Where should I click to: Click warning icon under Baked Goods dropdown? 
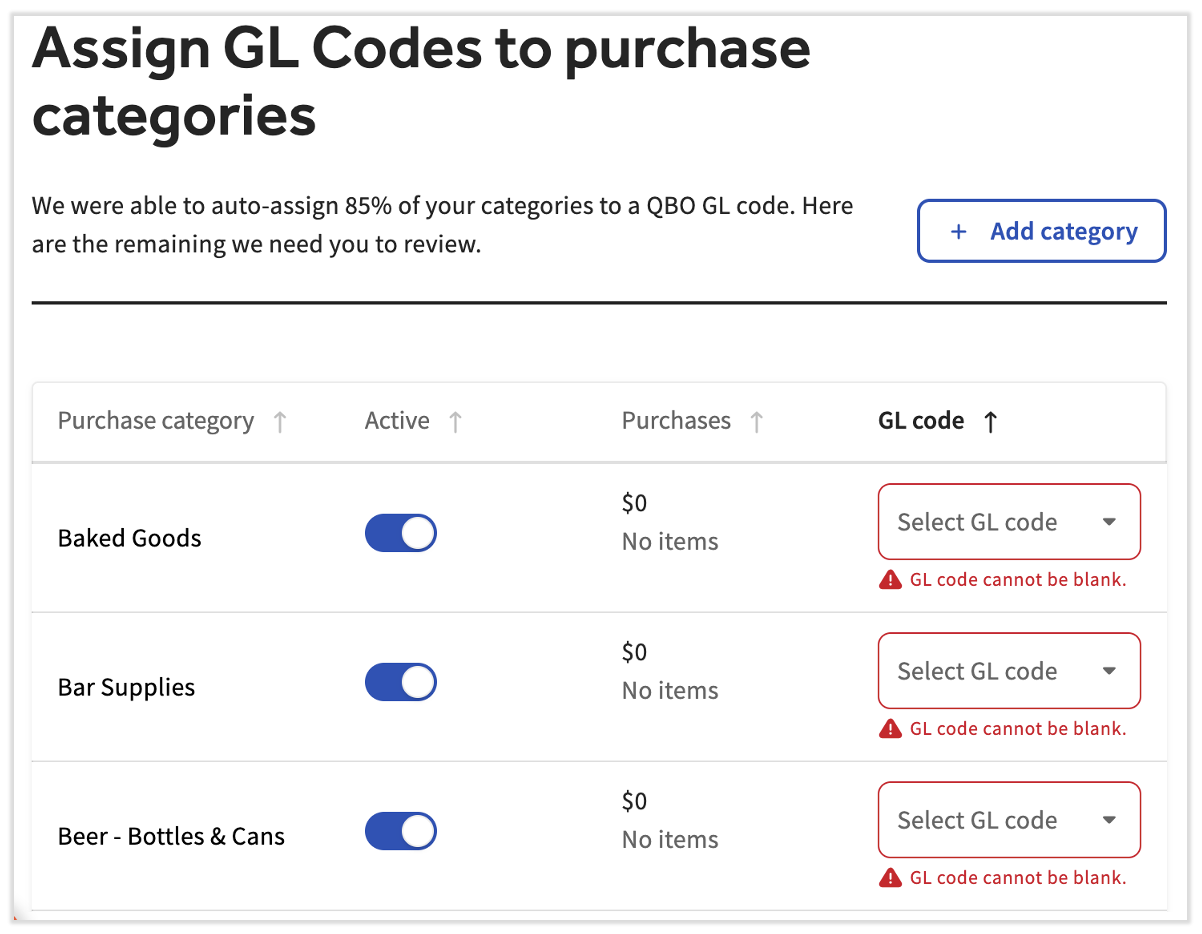coord(890,580)
